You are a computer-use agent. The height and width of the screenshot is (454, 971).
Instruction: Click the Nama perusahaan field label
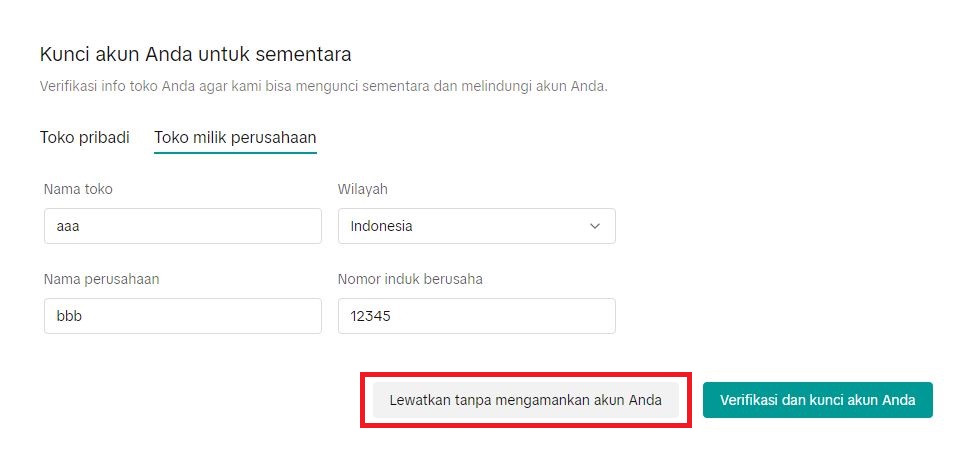tap(102, 279)
